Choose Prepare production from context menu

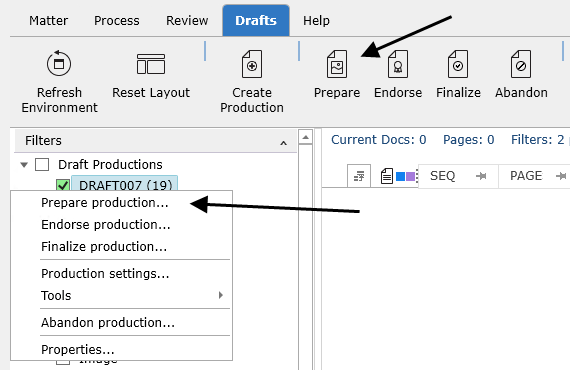122,203
